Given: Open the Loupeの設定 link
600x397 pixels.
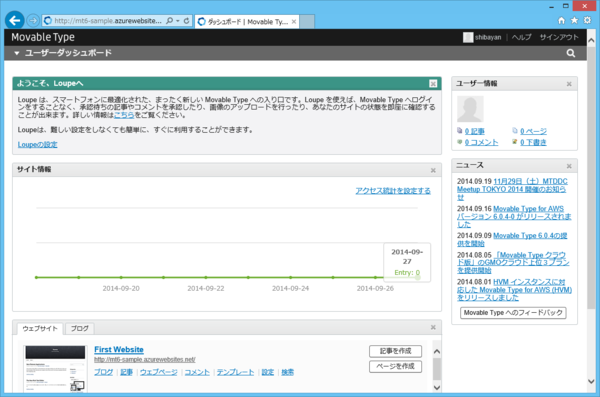Looking at the screenshot, I should [38, 144].
